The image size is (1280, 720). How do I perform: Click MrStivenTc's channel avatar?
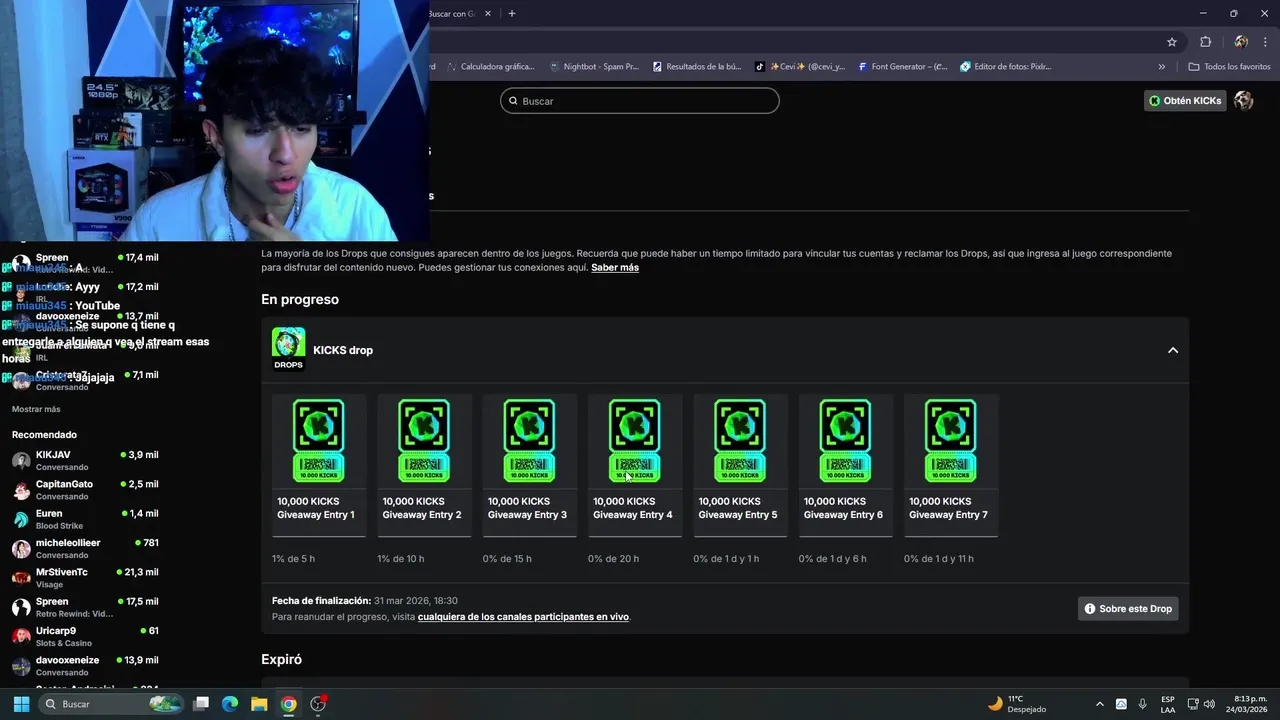click(21, 578)
